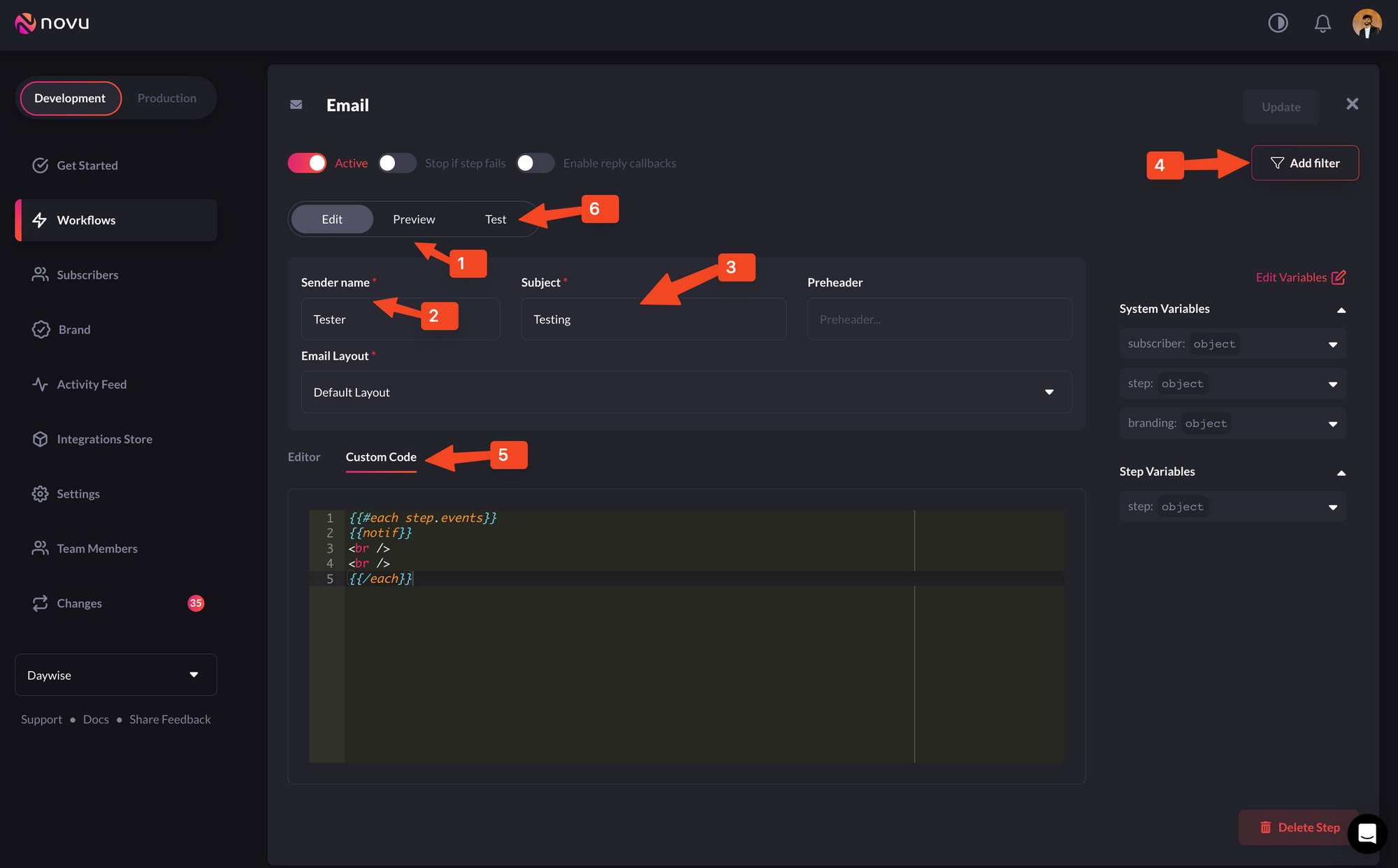Click the Changes arrows icon

point(40,603)
